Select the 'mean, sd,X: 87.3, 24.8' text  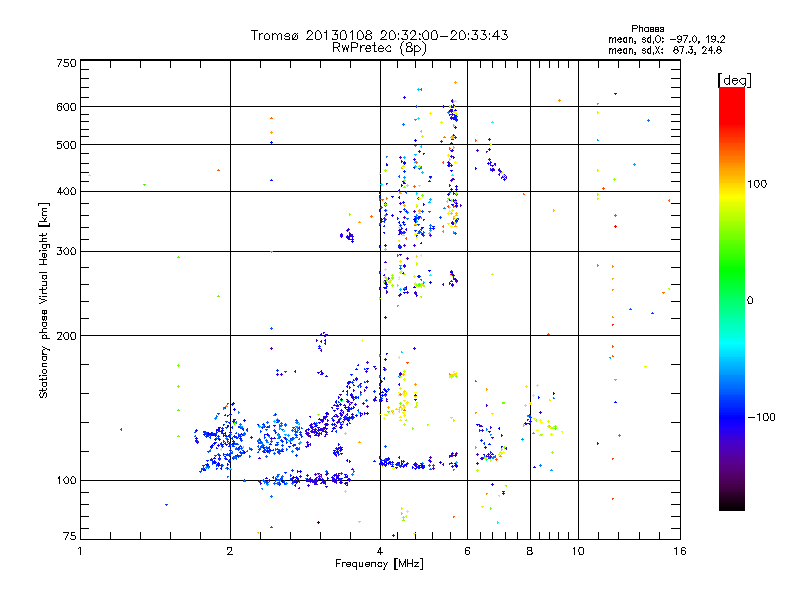pyautogui.click(x=665, y=51)
